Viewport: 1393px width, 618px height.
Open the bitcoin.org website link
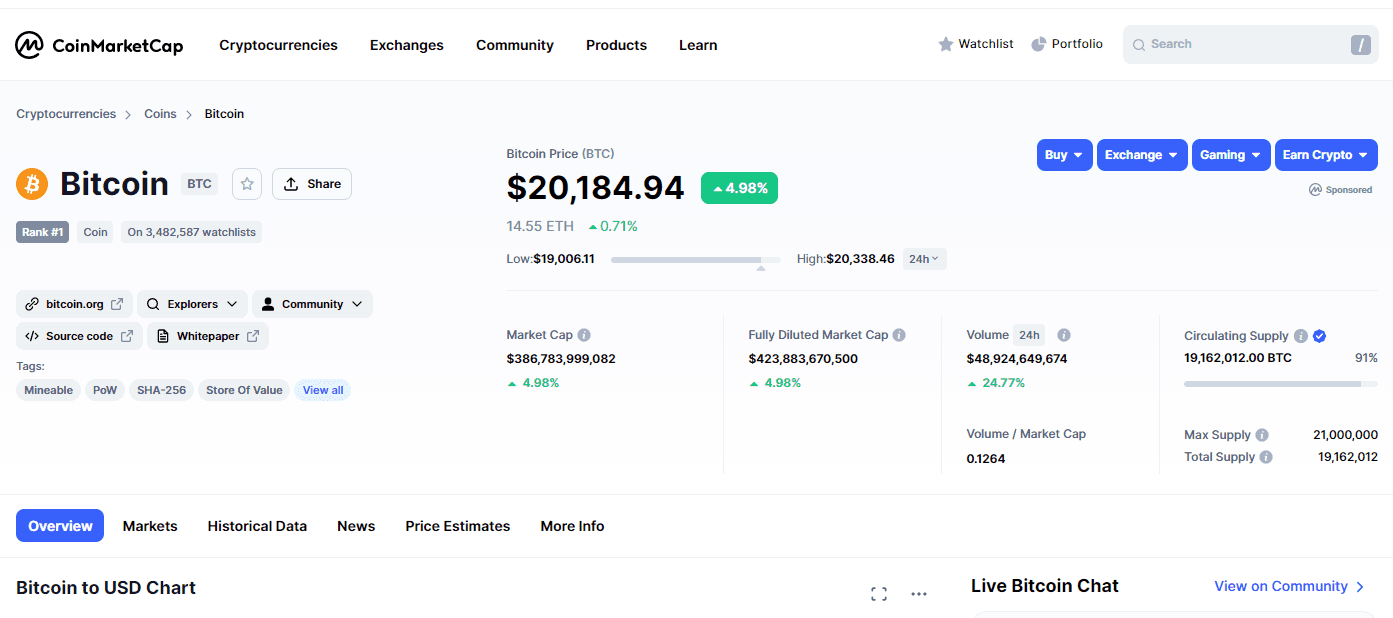coord(74,304)
